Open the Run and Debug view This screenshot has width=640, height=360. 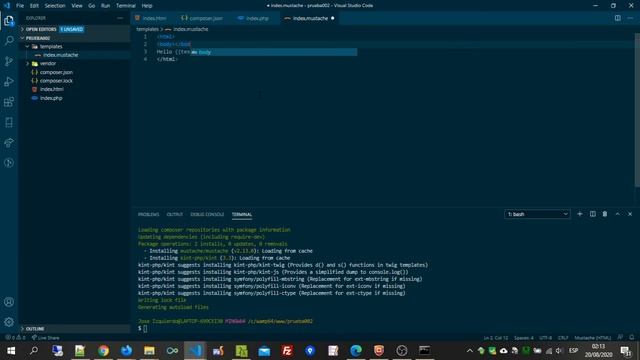coord(9,82)
